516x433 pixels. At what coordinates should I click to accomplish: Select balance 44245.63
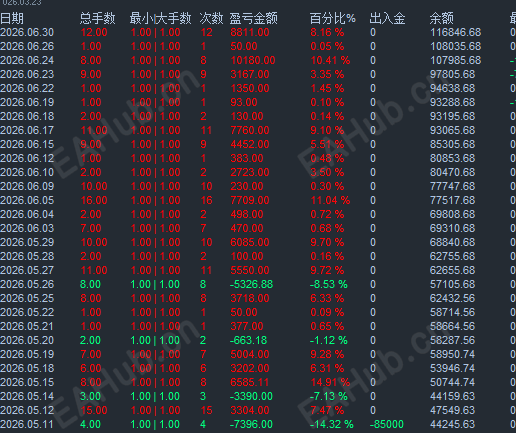452,424
